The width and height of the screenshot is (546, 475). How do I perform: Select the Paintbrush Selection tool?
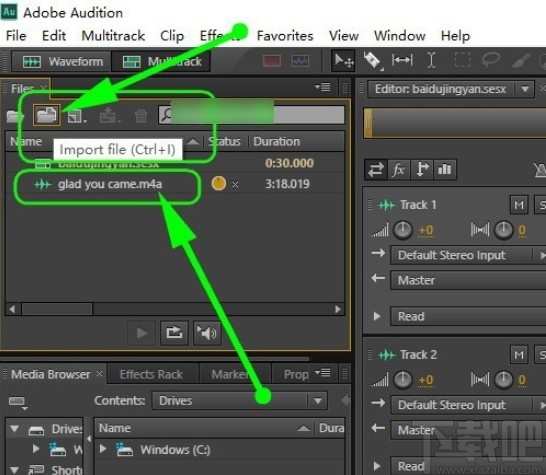coord(521,61)
